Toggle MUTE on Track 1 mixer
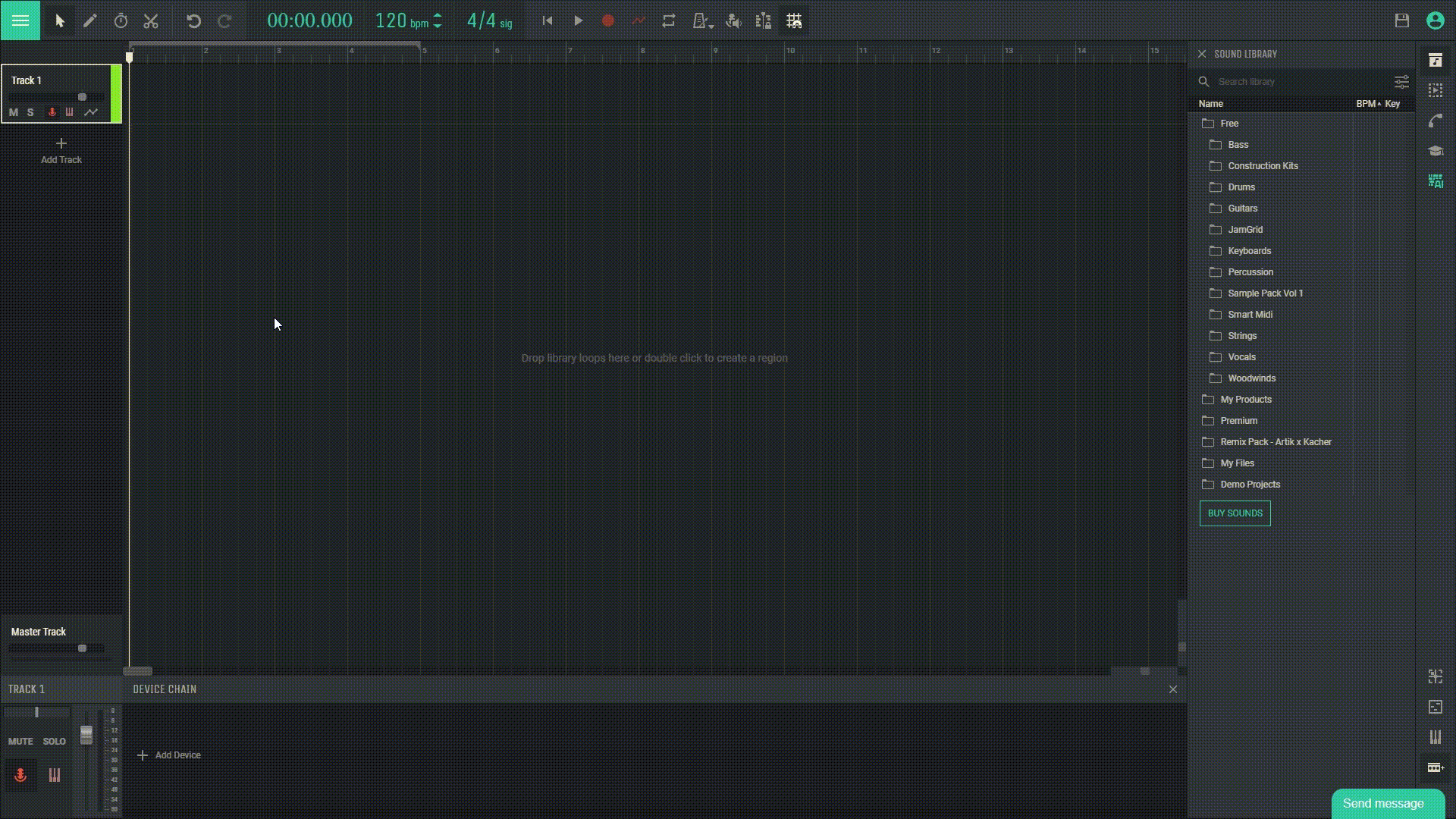Screen dimensions: 1456x819 click(x=20, y=741)
